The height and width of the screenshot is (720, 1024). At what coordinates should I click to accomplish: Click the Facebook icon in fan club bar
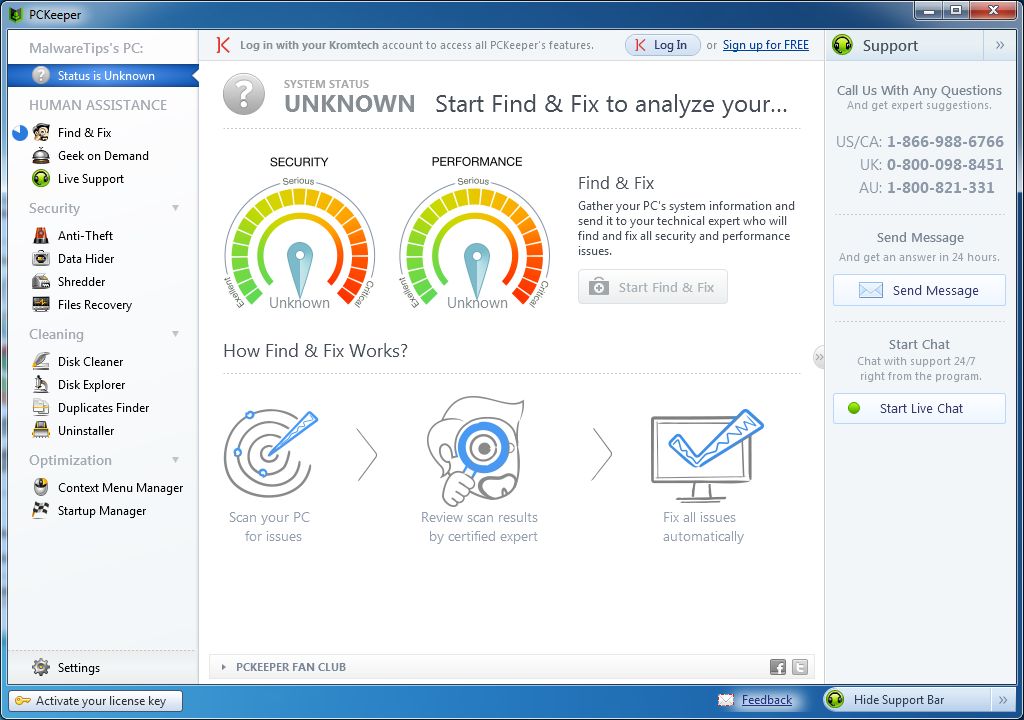click(x=778, y=667)
